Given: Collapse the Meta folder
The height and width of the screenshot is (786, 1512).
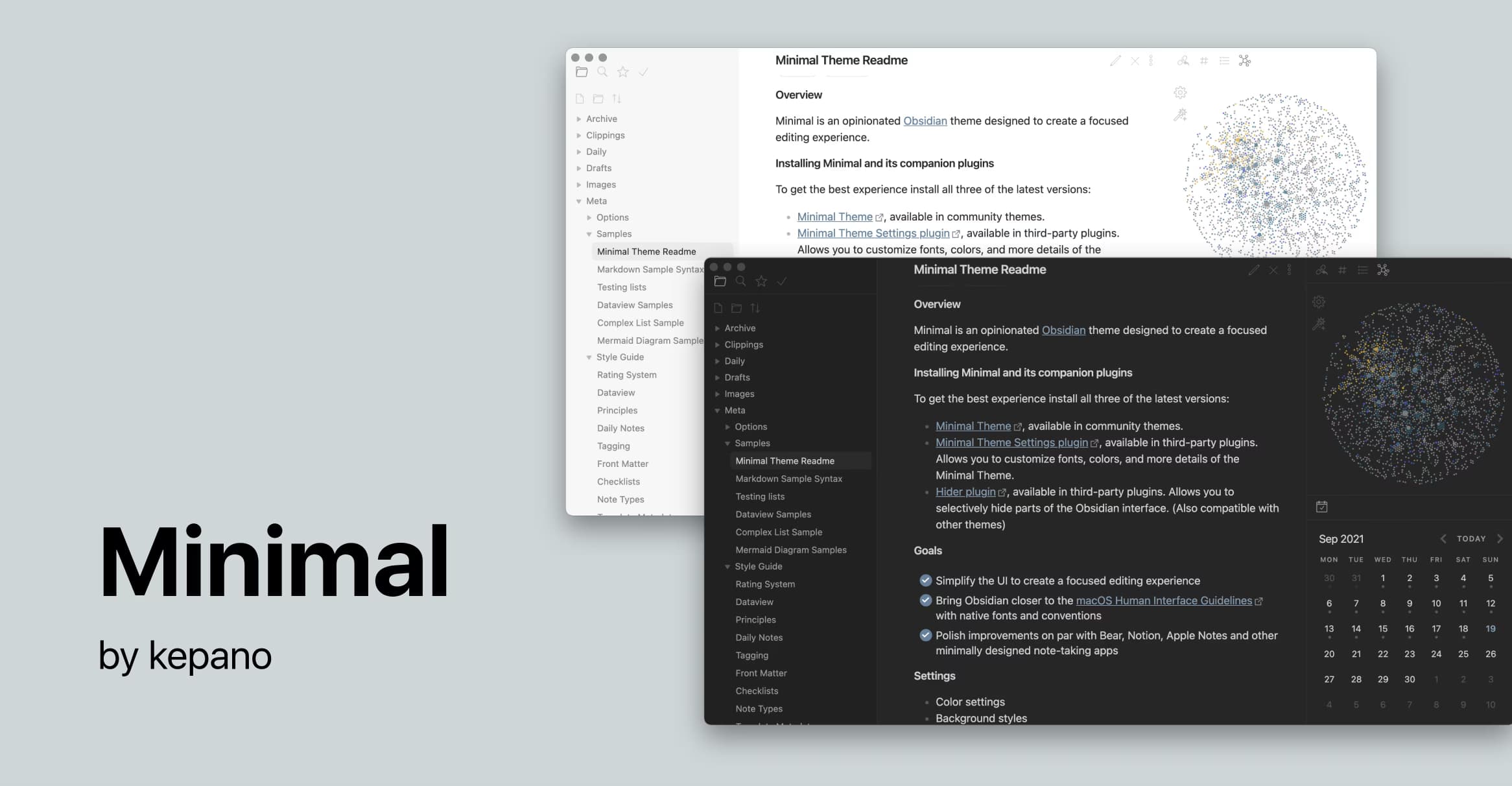Looking at the screenshot, I should click(717, 410).
